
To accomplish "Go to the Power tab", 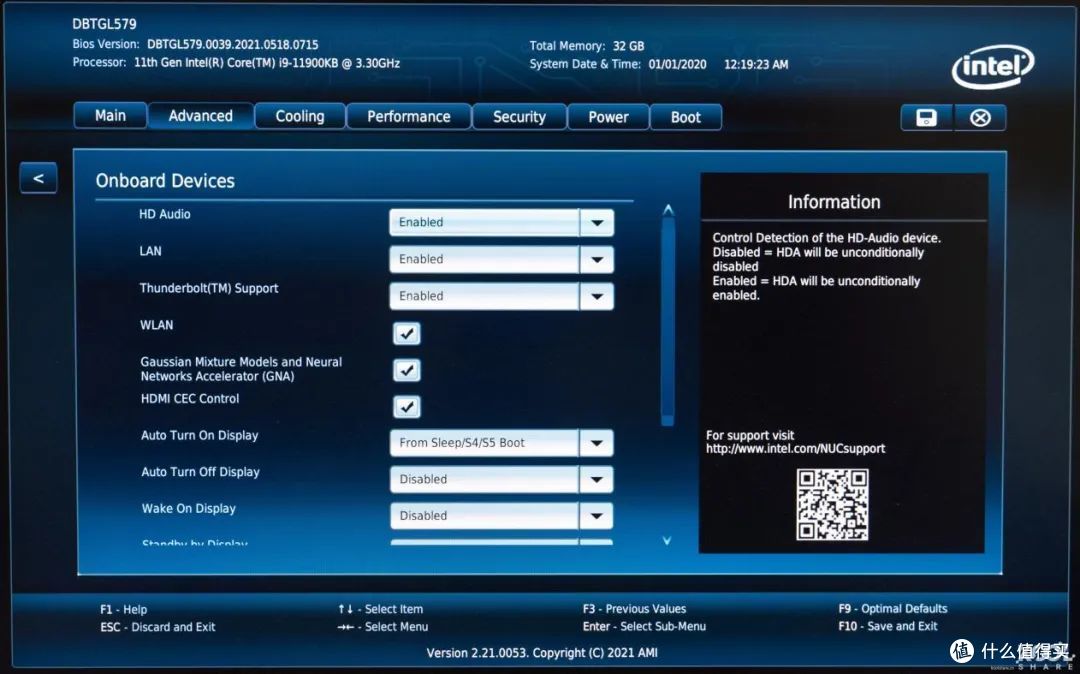I will click(x=608, y=117).
